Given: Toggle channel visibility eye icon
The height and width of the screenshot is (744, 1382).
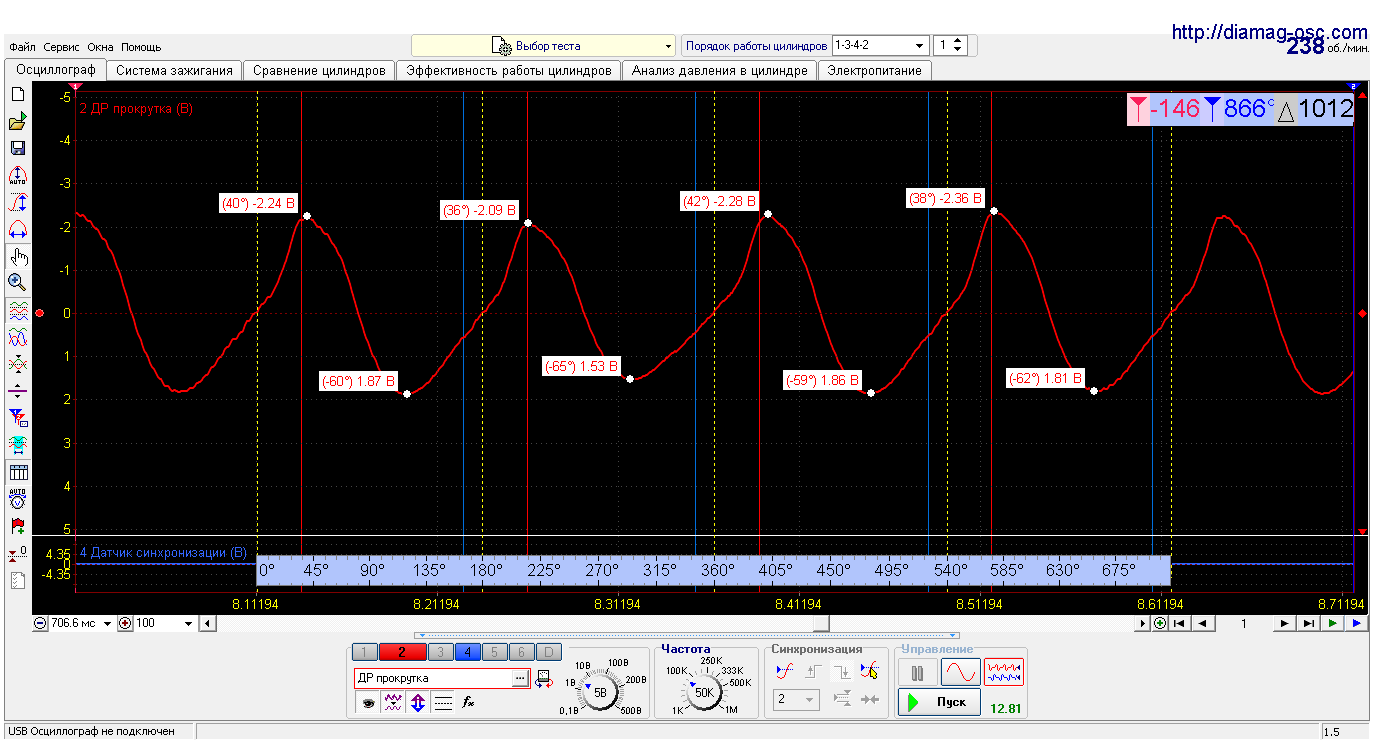Looking at the screenshot, I should (368, 703).
